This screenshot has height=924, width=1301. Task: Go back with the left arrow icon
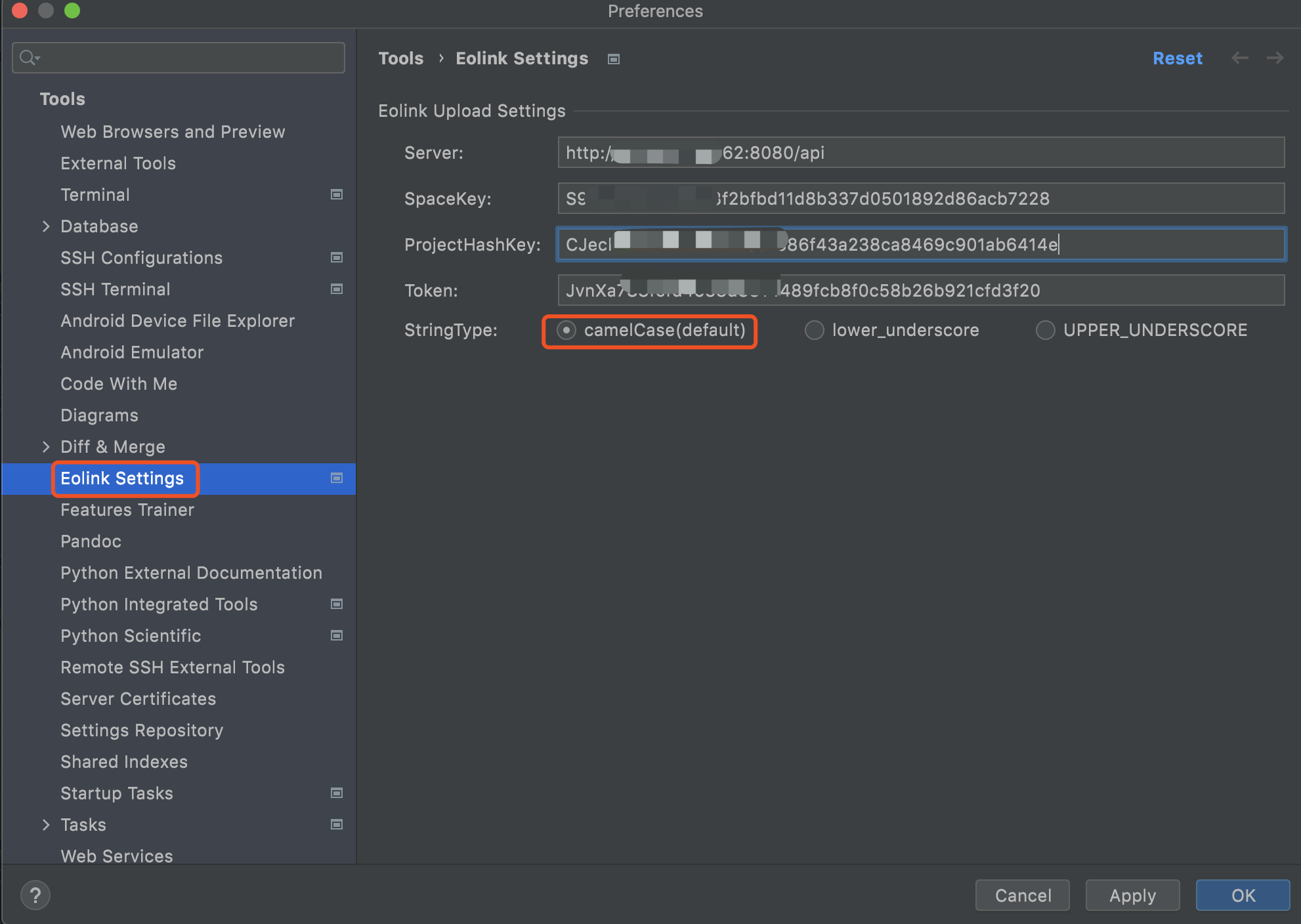[1240, 58]
